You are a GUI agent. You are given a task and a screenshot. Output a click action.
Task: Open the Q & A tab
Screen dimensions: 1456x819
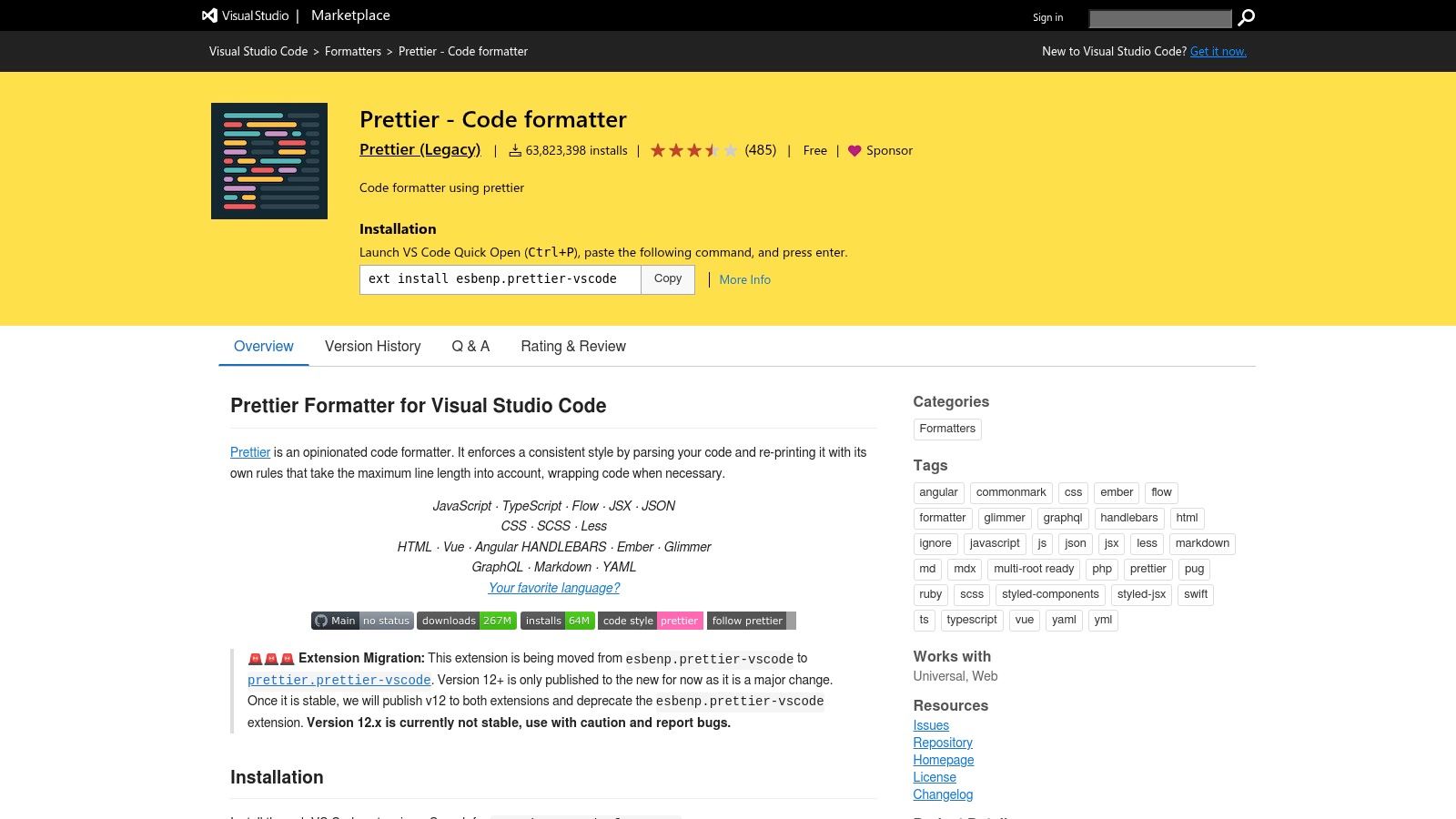pyautogui.click(x=470, y=347)
